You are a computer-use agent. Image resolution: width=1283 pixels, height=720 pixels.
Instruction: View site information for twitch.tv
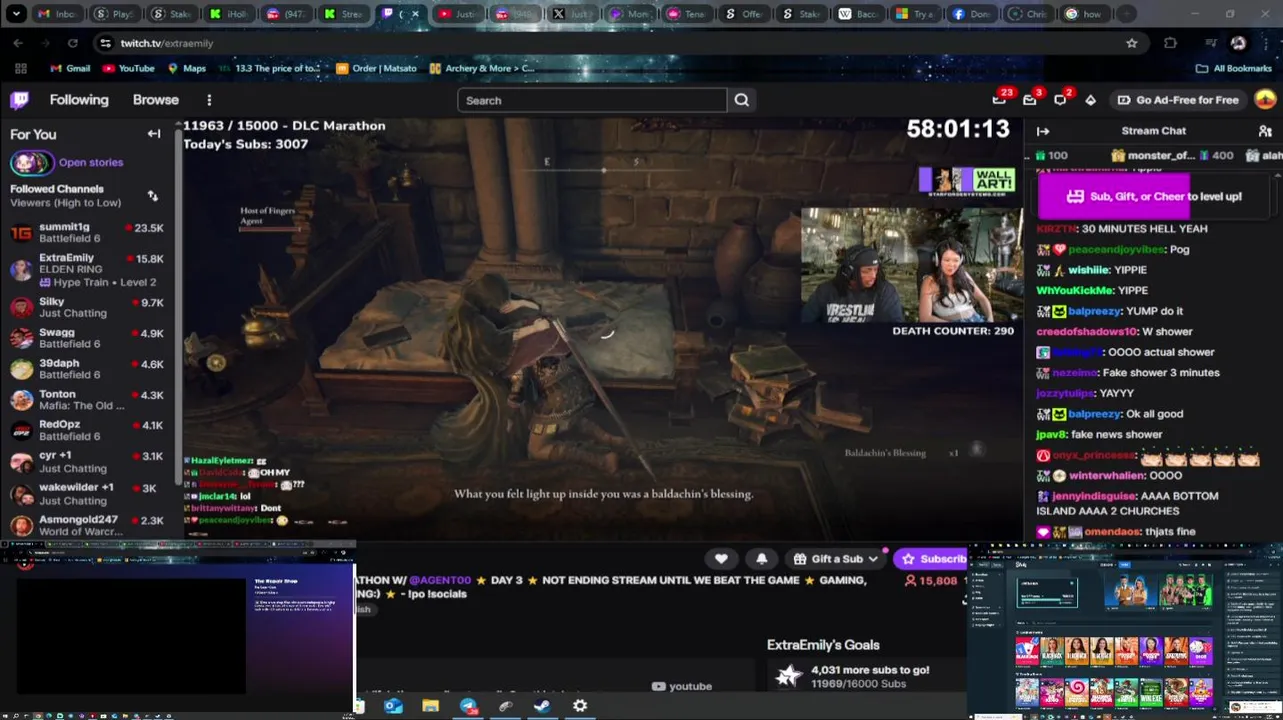(x=105, y=43)
